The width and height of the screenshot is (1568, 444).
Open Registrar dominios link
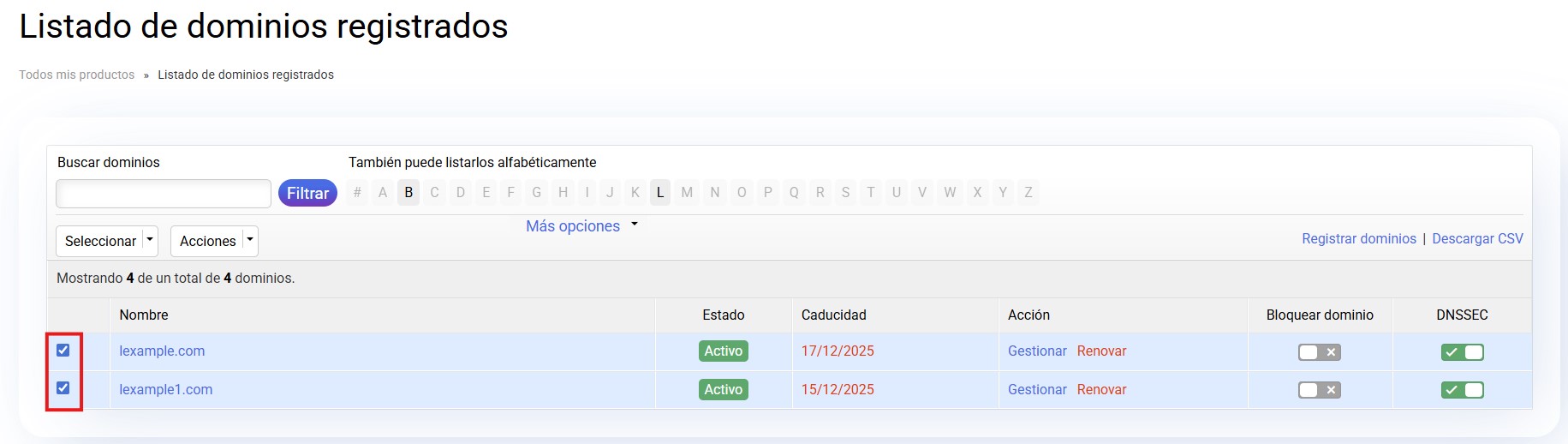(1358, 238)
